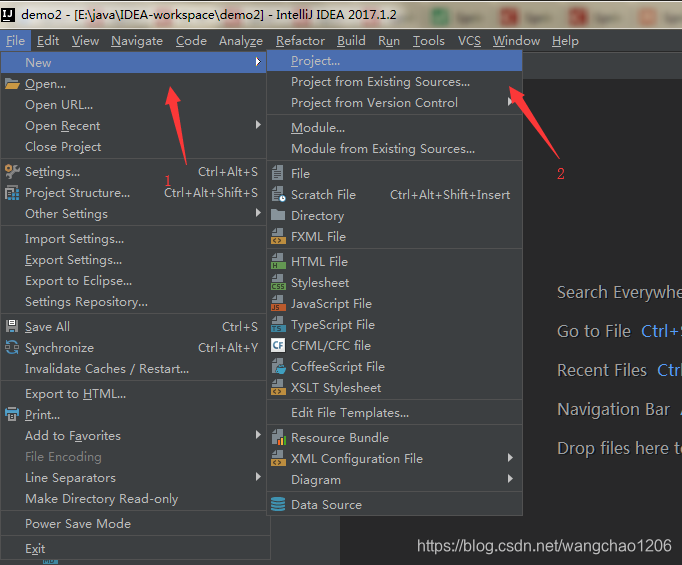Select Export Settings...
The height and width of the screenshot is (565, 682).
point(134,260)
